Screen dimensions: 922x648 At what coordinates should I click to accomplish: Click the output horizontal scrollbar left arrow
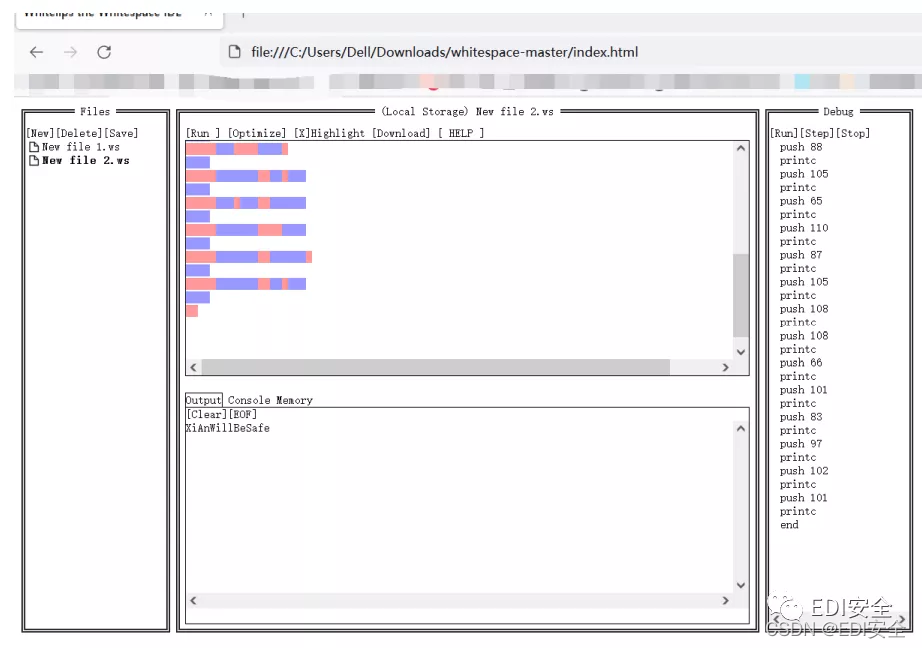point(193,600)
